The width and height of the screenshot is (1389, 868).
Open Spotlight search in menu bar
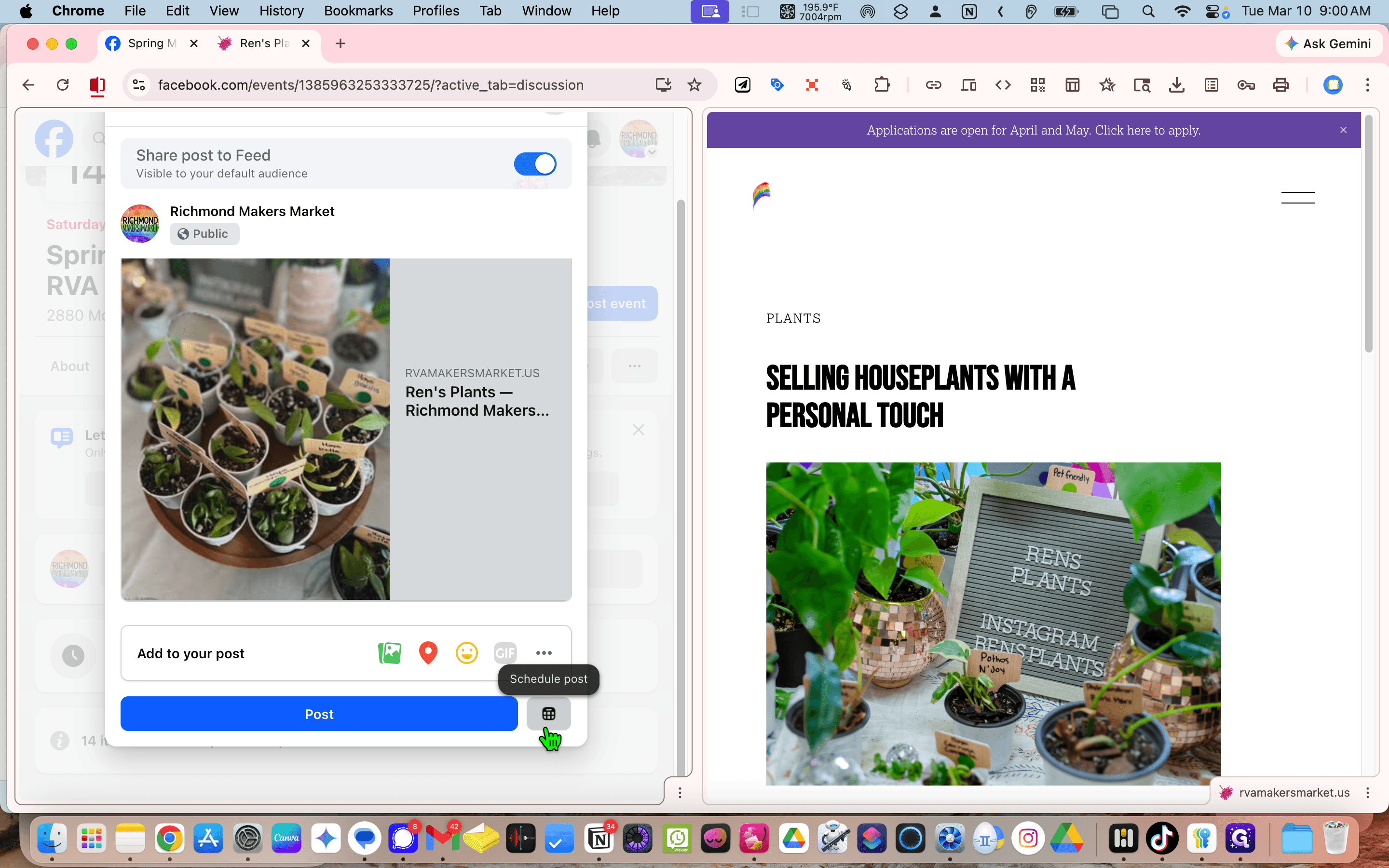[1148, 11]
